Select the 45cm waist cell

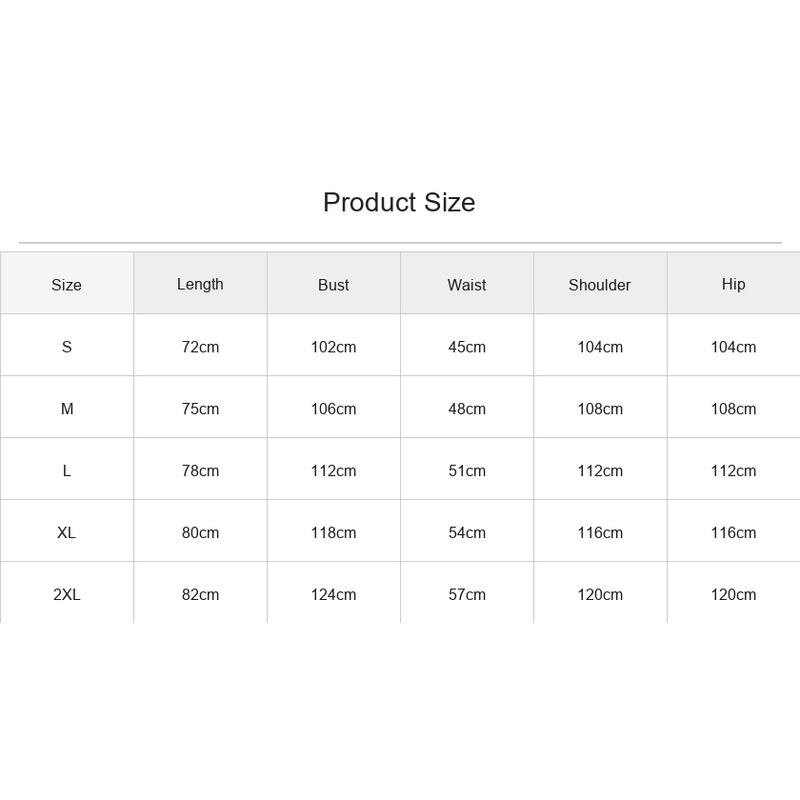(x=467, y=347)
